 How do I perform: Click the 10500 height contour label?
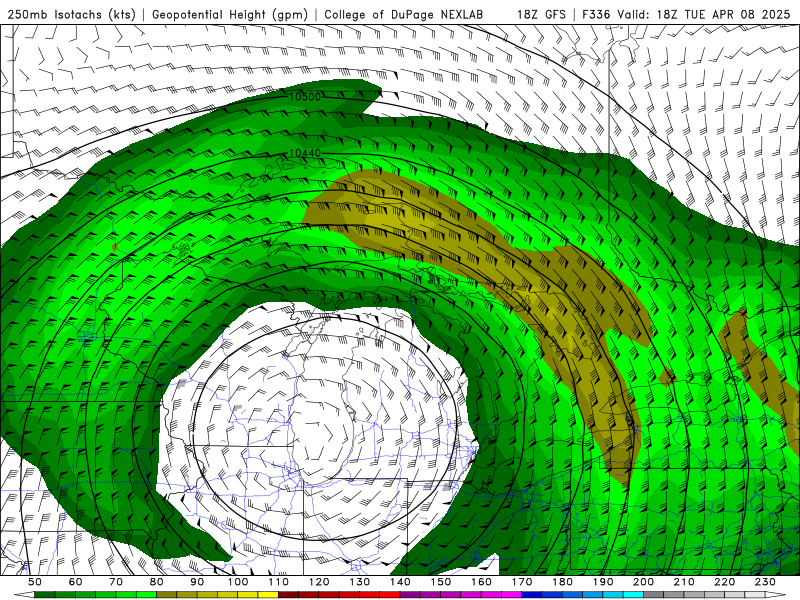pos(305,97)
